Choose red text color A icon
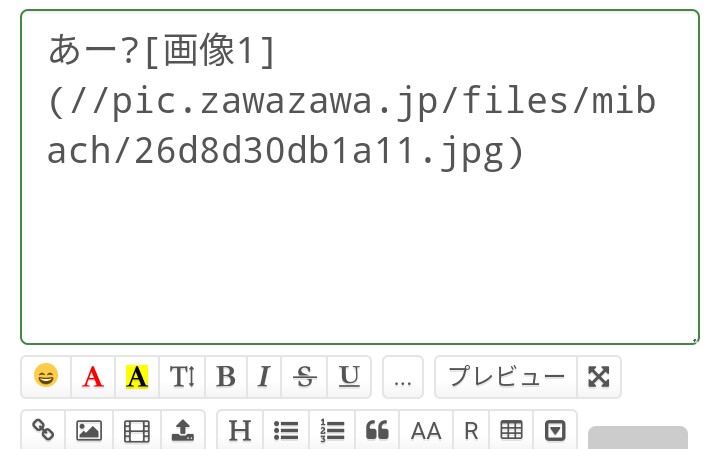This screenshot has width=720, height=449. click(93, 376)
